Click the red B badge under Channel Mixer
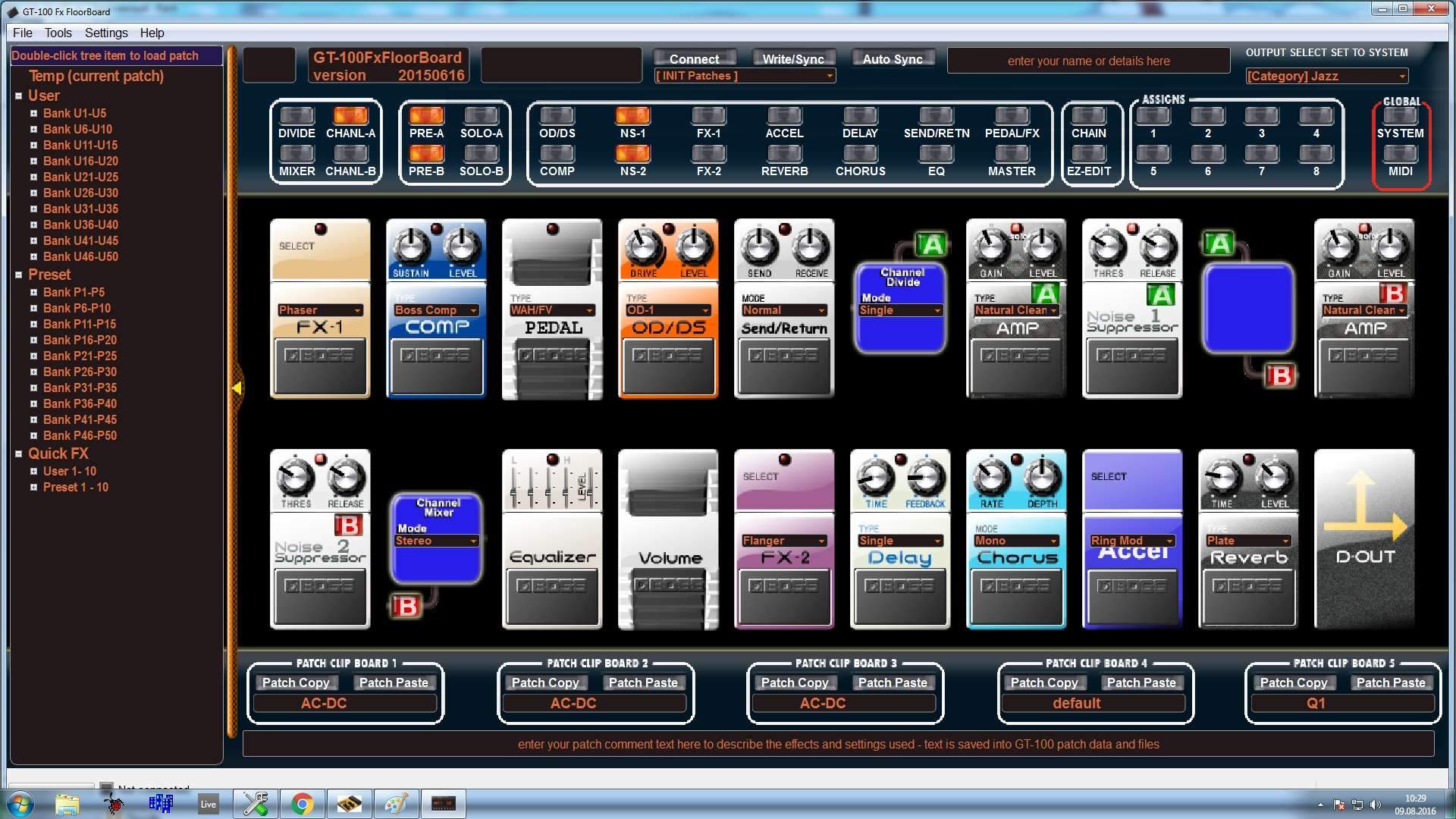The width and height of the screenshot is (1456, 819). pyautogui.click(x=406, y=606)
